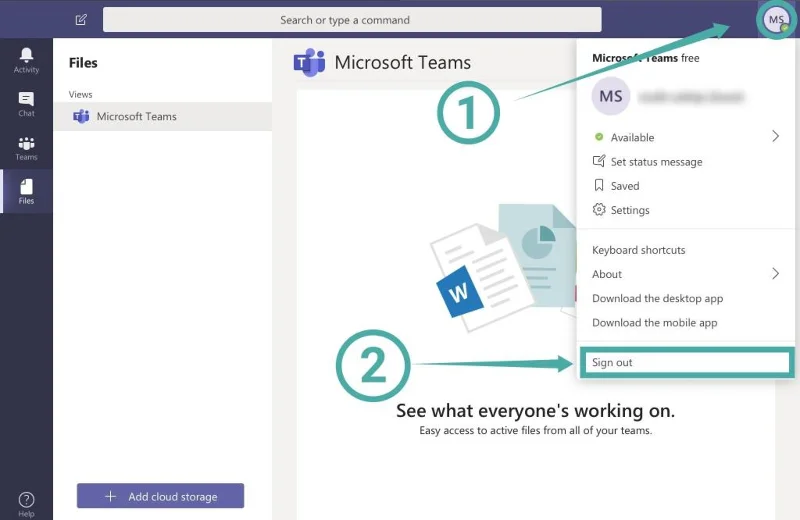800x520 pixels.
Task: Click the plus icon on Add cloud storage
Action: coord(110,496)
